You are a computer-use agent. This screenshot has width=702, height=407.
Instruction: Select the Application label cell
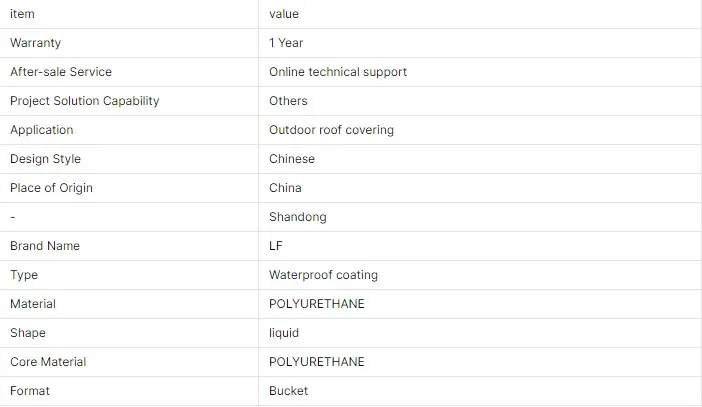(41, 130)
